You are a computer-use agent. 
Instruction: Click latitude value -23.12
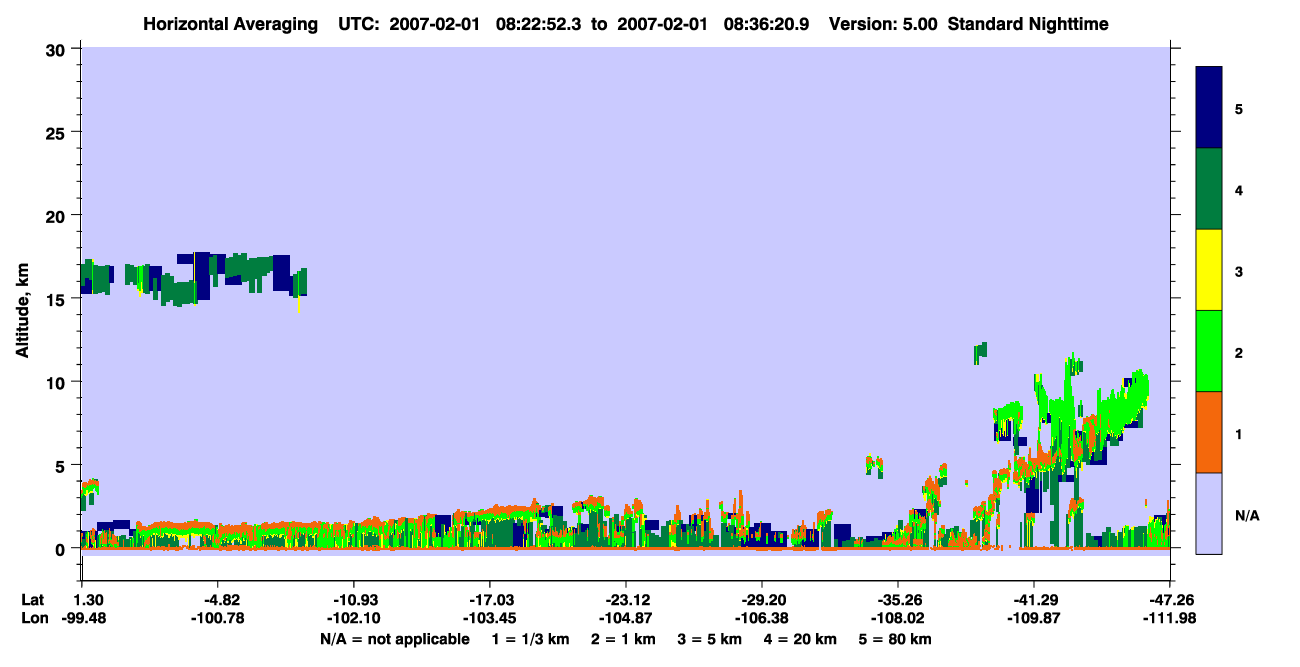click(x=626, y=600)
